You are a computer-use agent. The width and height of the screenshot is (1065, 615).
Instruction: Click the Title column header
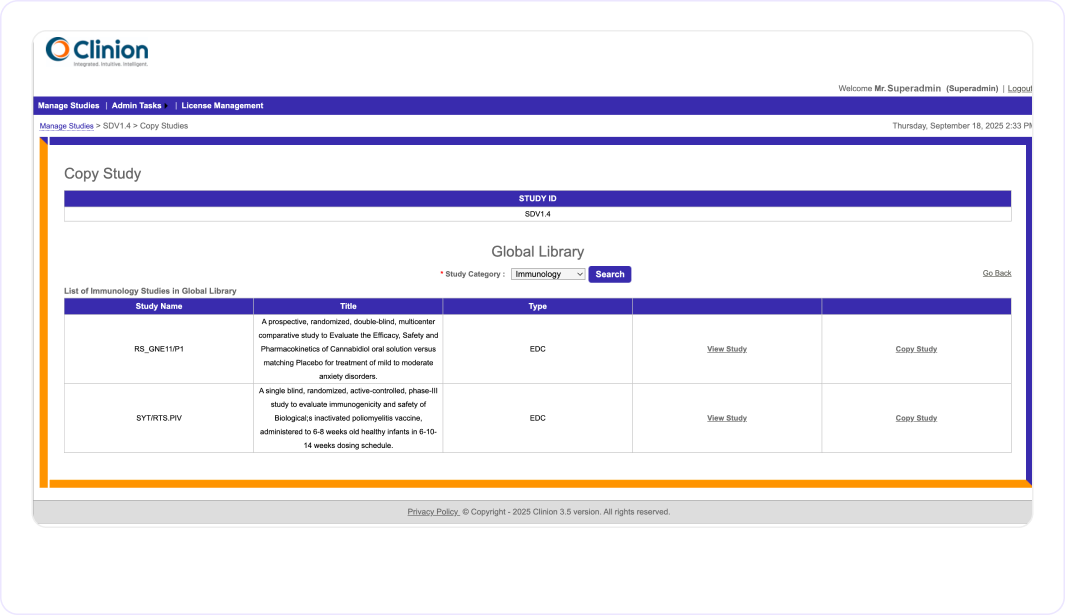347,306
